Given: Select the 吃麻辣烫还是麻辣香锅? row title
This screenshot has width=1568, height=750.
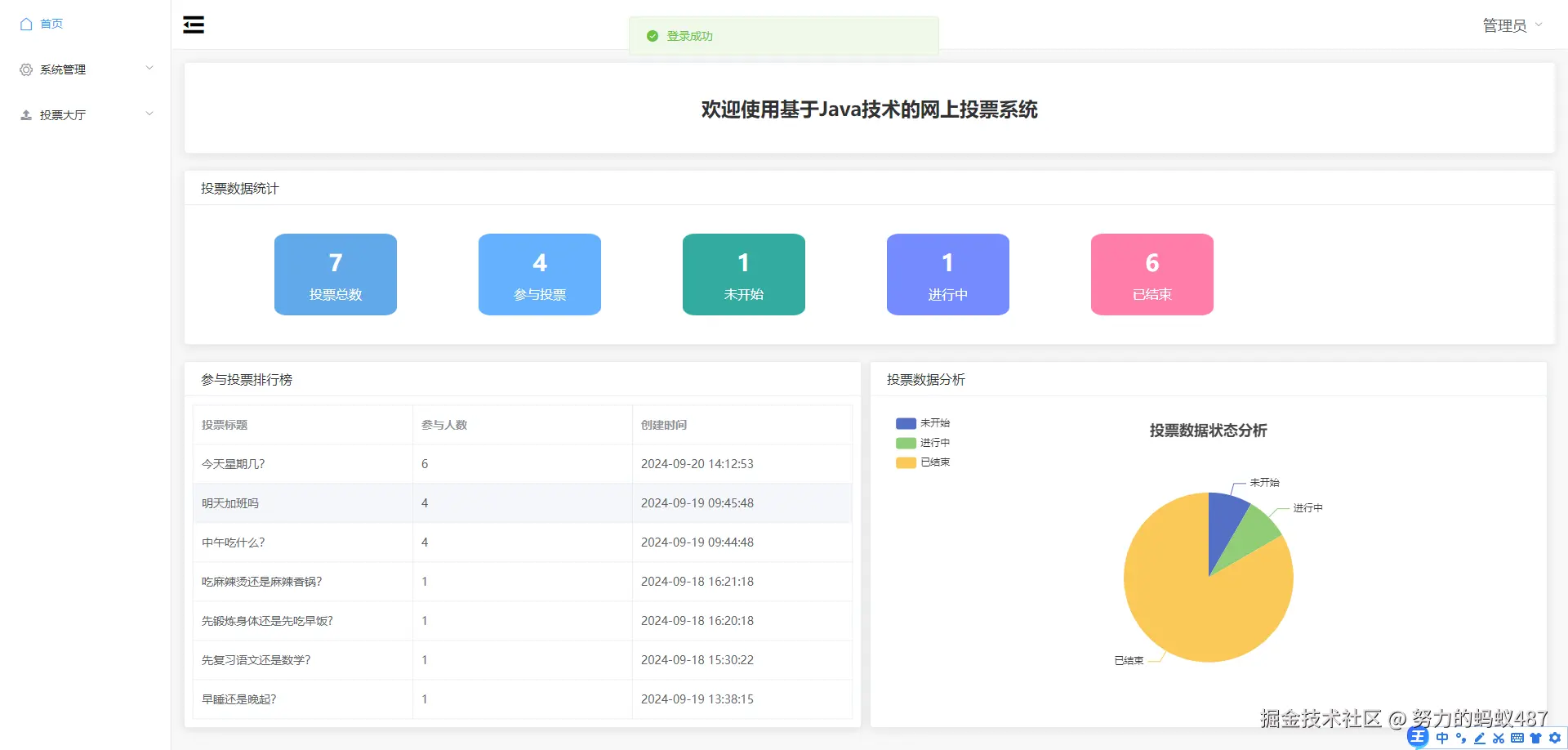Looking at the screenshot, I should click(262, 582).
